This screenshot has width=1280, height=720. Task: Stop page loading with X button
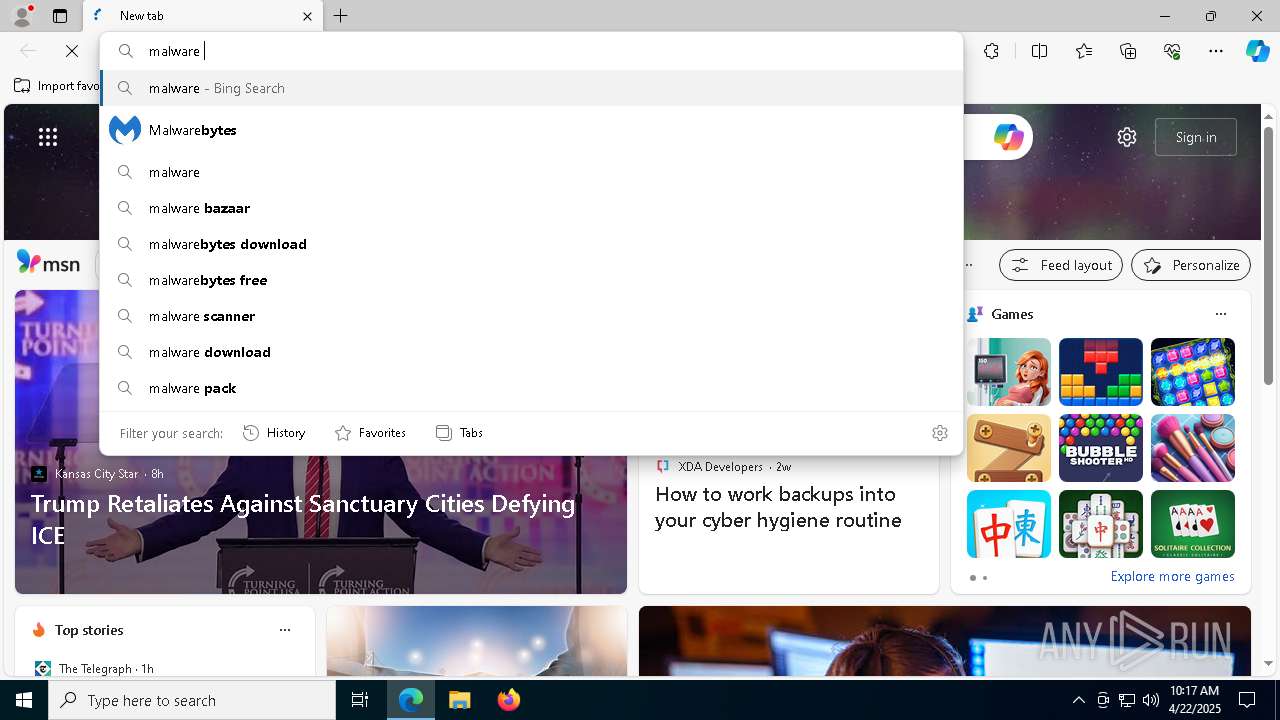72,51
